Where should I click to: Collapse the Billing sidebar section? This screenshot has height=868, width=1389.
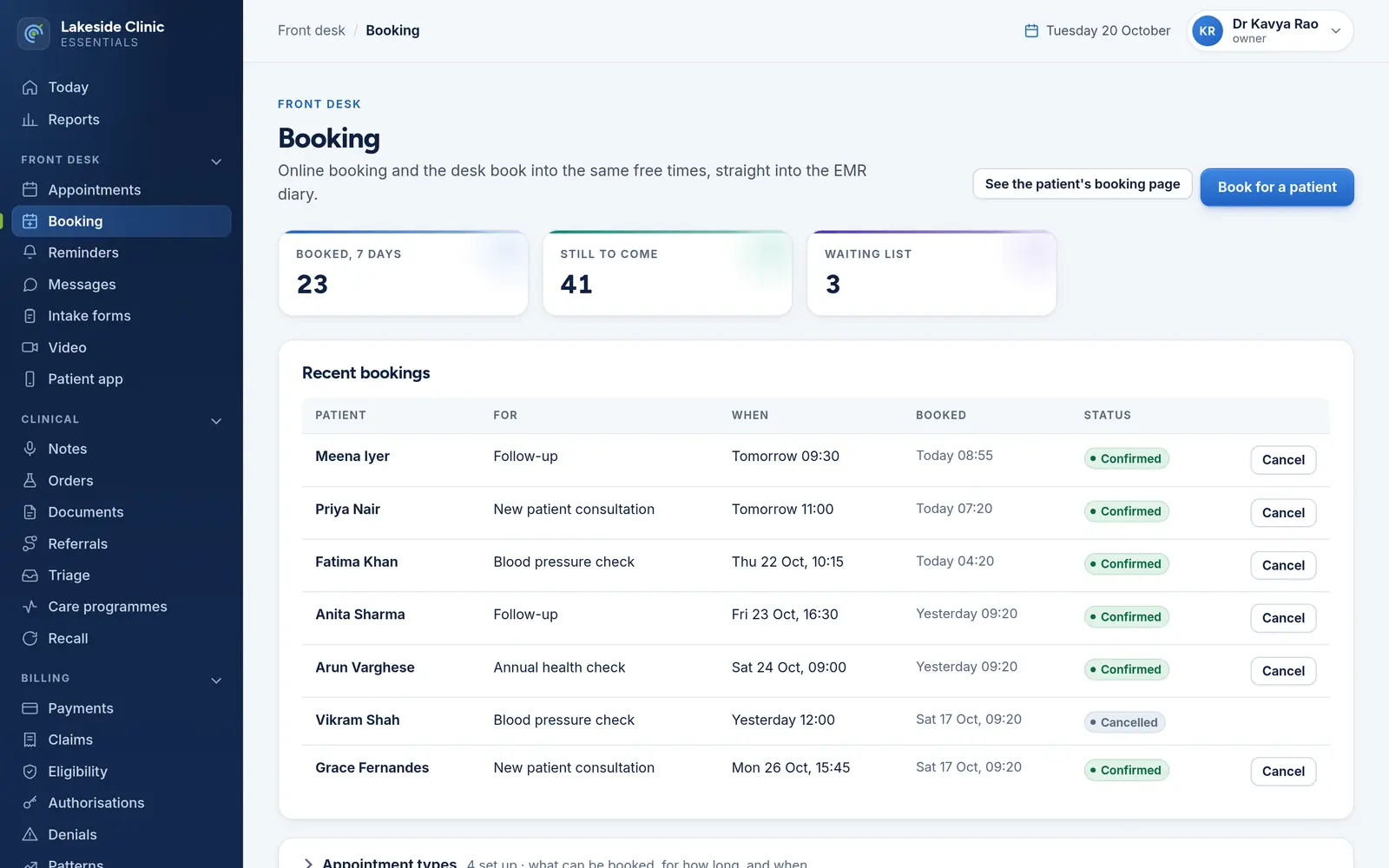pos(216,680)
